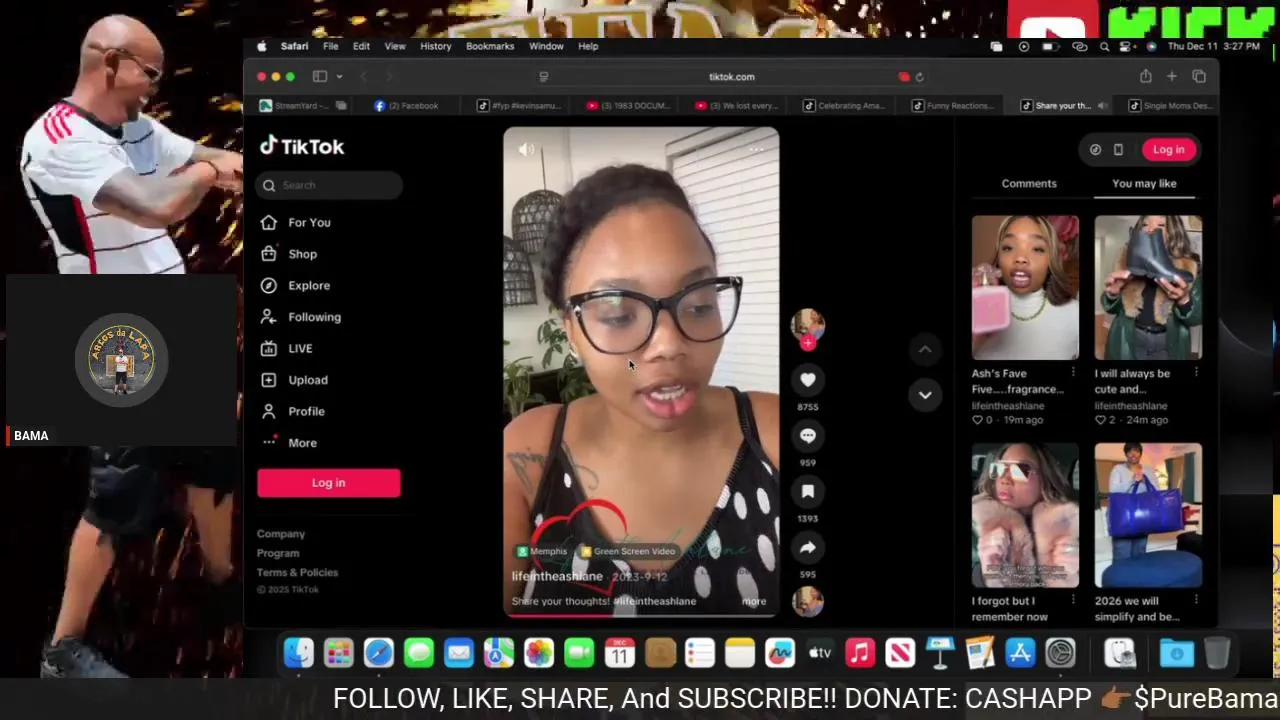This screenshot has height=720, width=1280.
Task: Open the lifeintheashlane username link
Action: pos(557,577)
